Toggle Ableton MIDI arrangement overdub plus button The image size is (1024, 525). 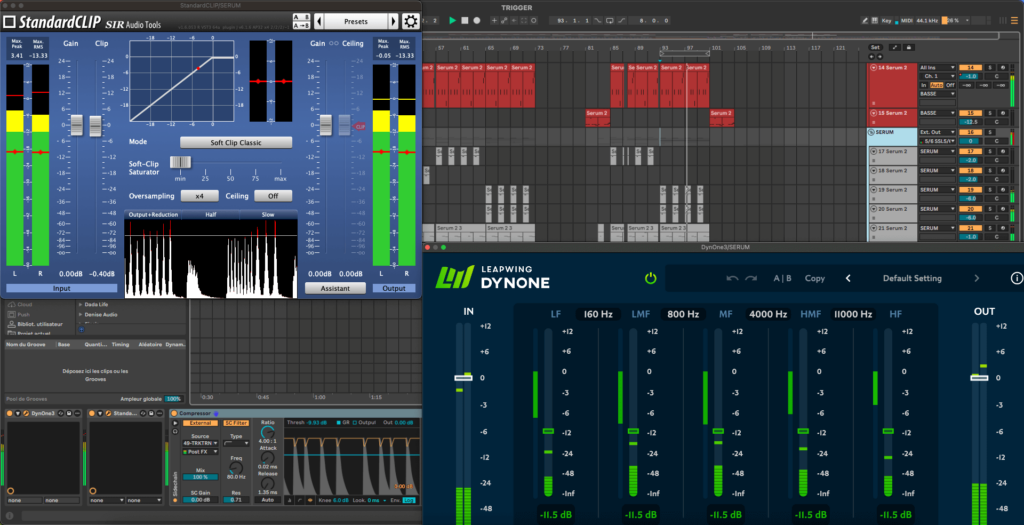[494, 20]
